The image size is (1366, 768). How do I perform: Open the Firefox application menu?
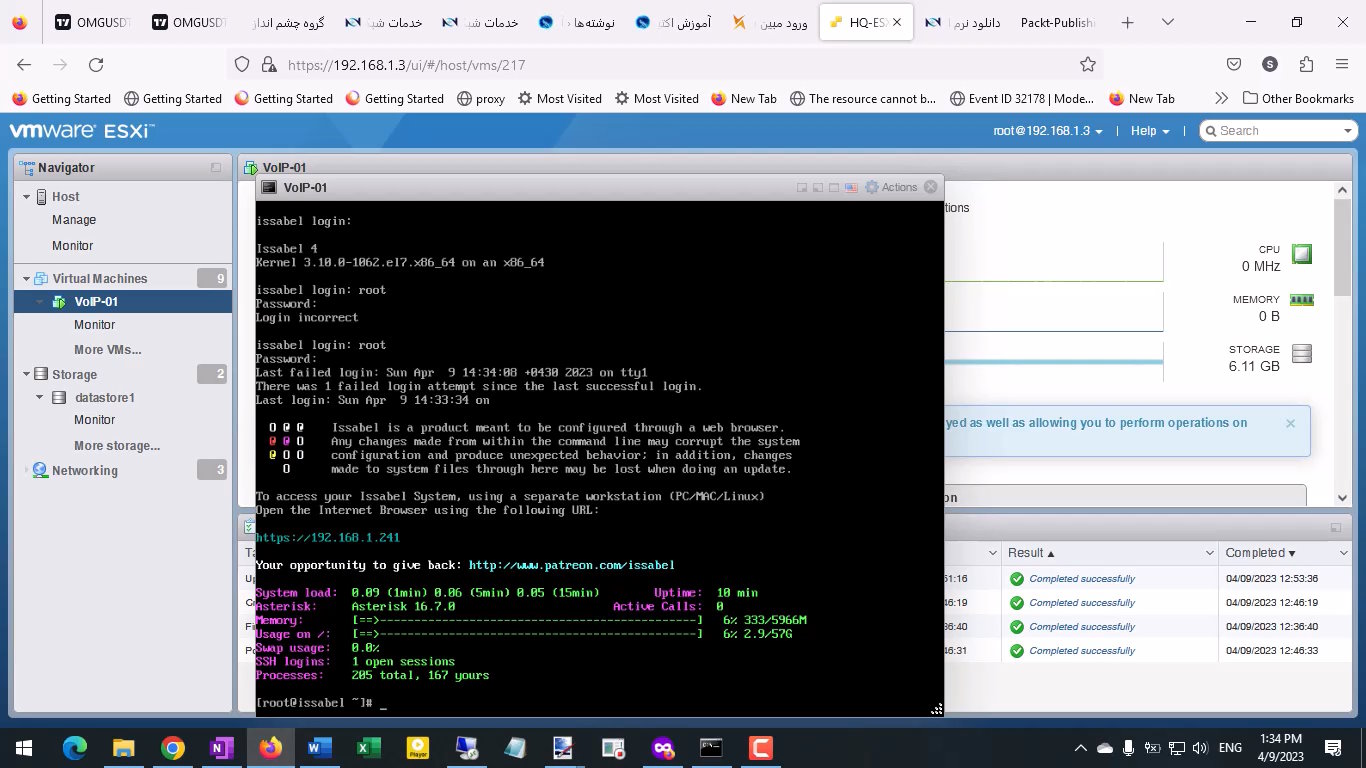1342,64
